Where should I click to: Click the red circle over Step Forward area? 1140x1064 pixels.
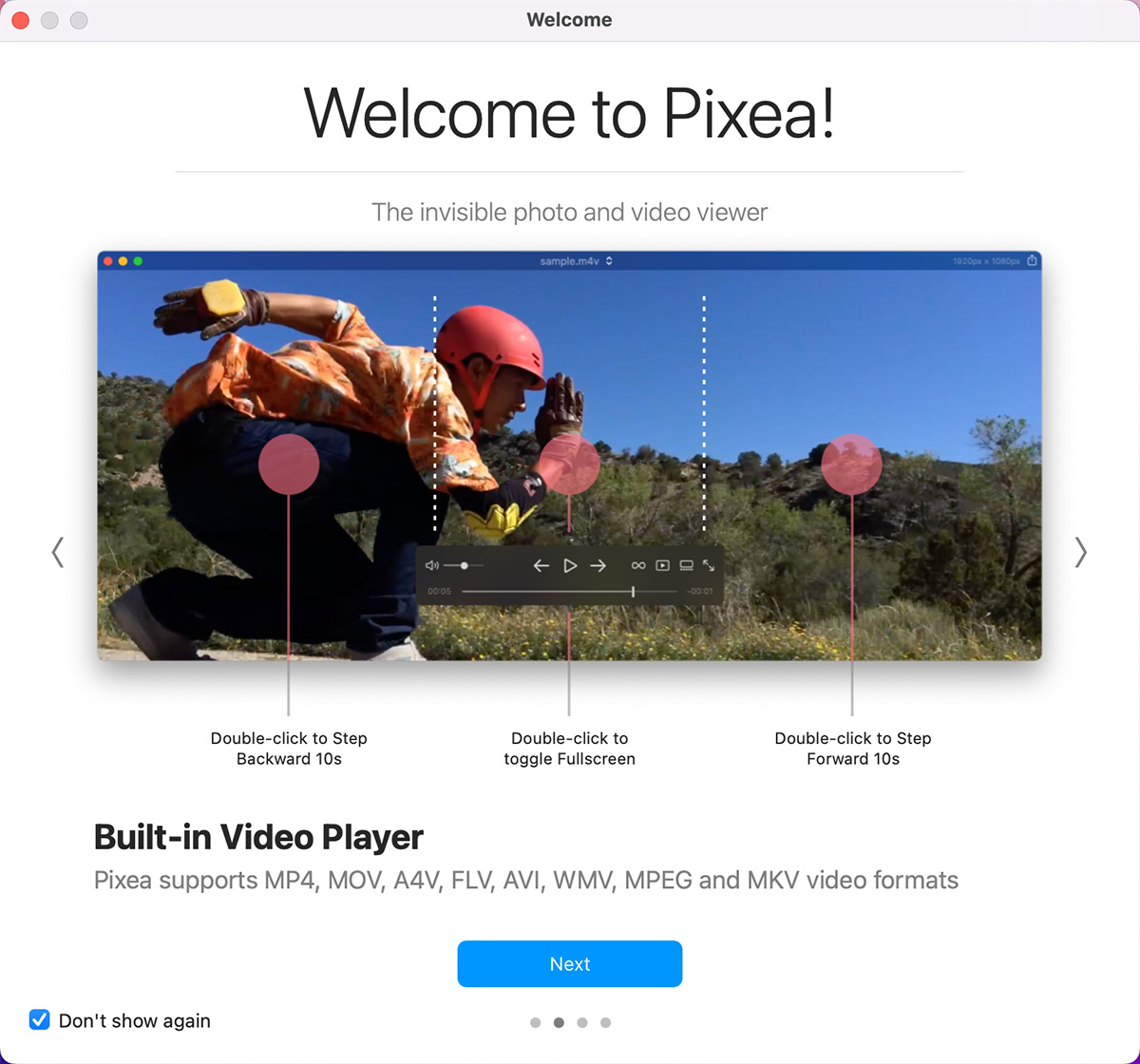click(x=852, y=465)
